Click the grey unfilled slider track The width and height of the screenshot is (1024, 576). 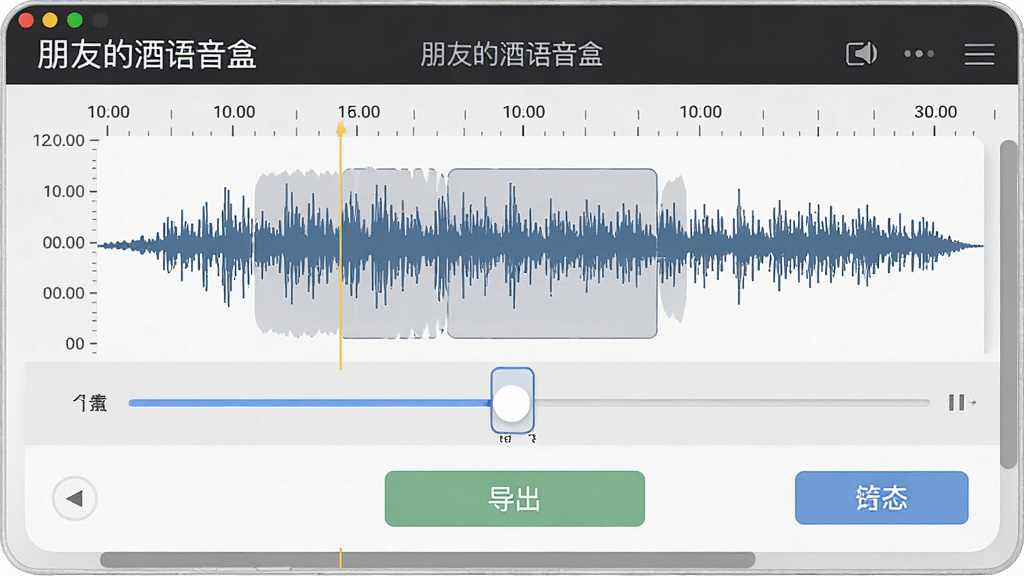point(731,403)
